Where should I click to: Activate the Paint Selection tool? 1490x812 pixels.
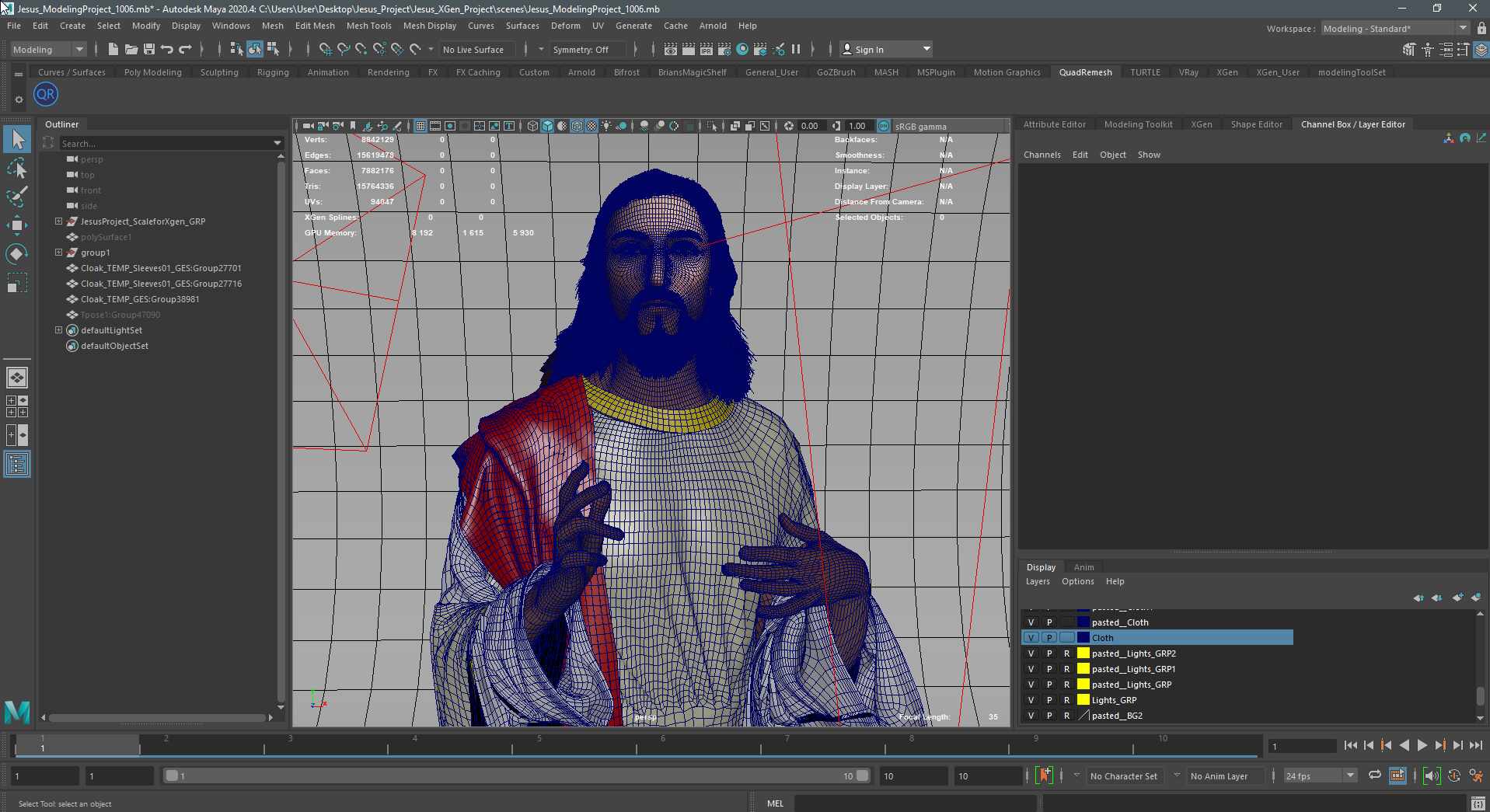(x=17, y=196)
